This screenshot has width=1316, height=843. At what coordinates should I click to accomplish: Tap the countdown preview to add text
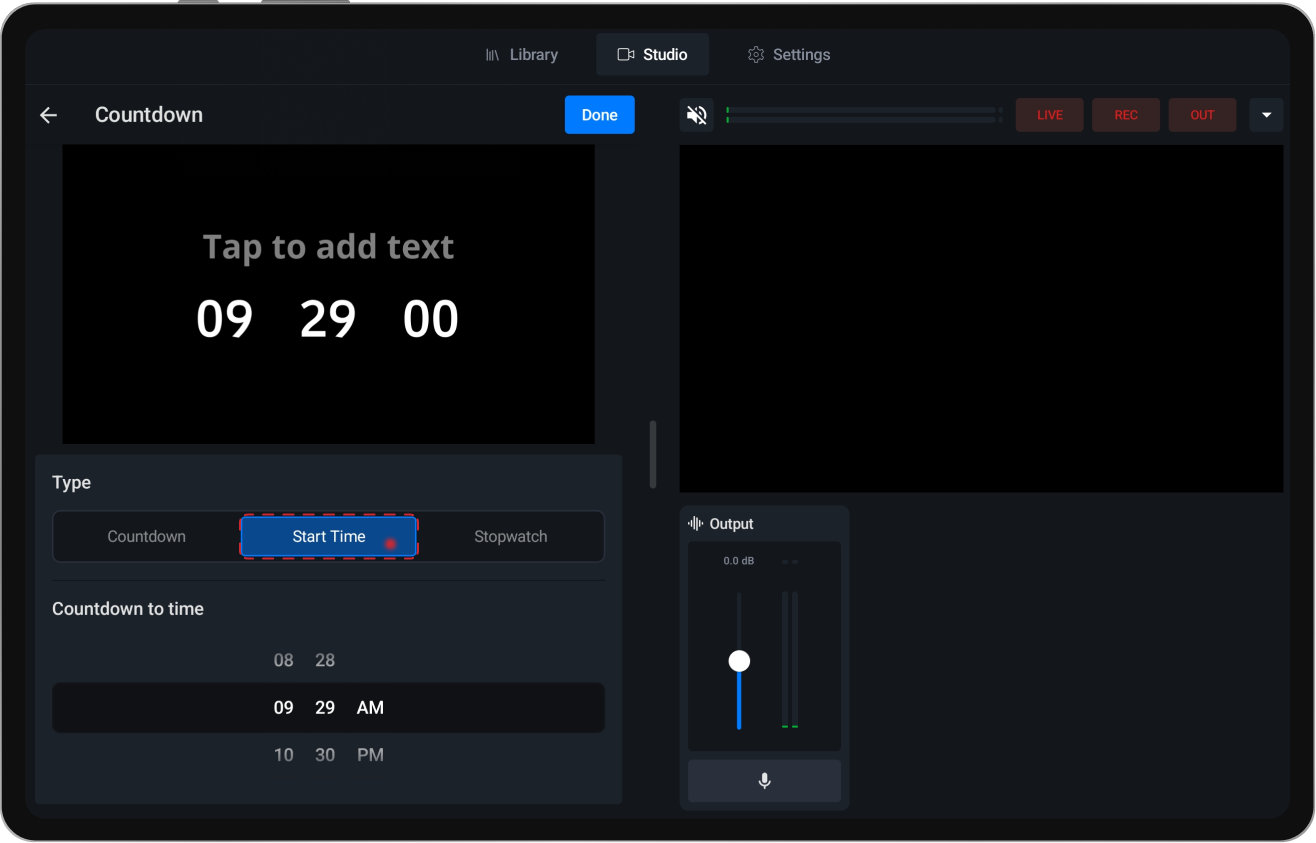coord(328,246)
